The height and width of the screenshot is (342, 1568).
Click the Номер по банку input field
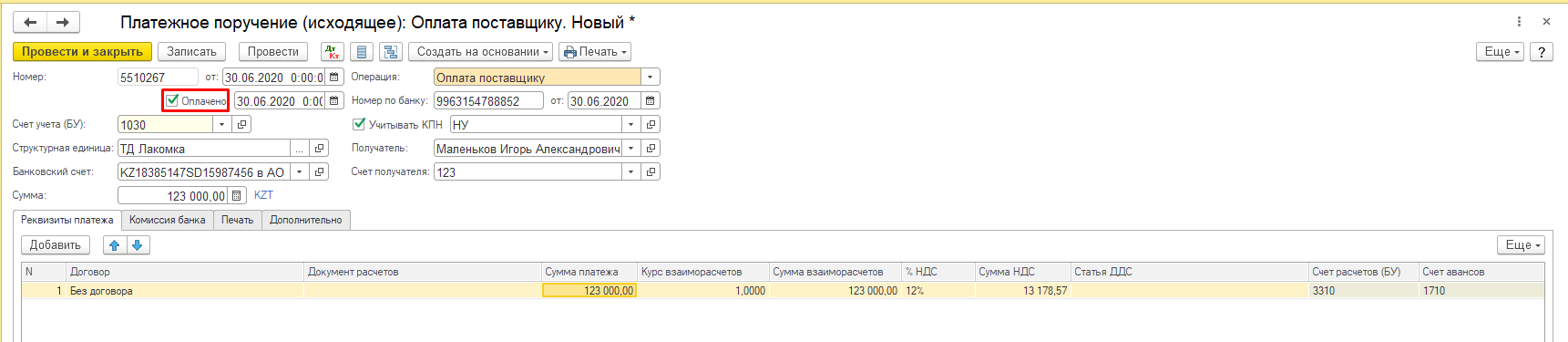(488, 101)
